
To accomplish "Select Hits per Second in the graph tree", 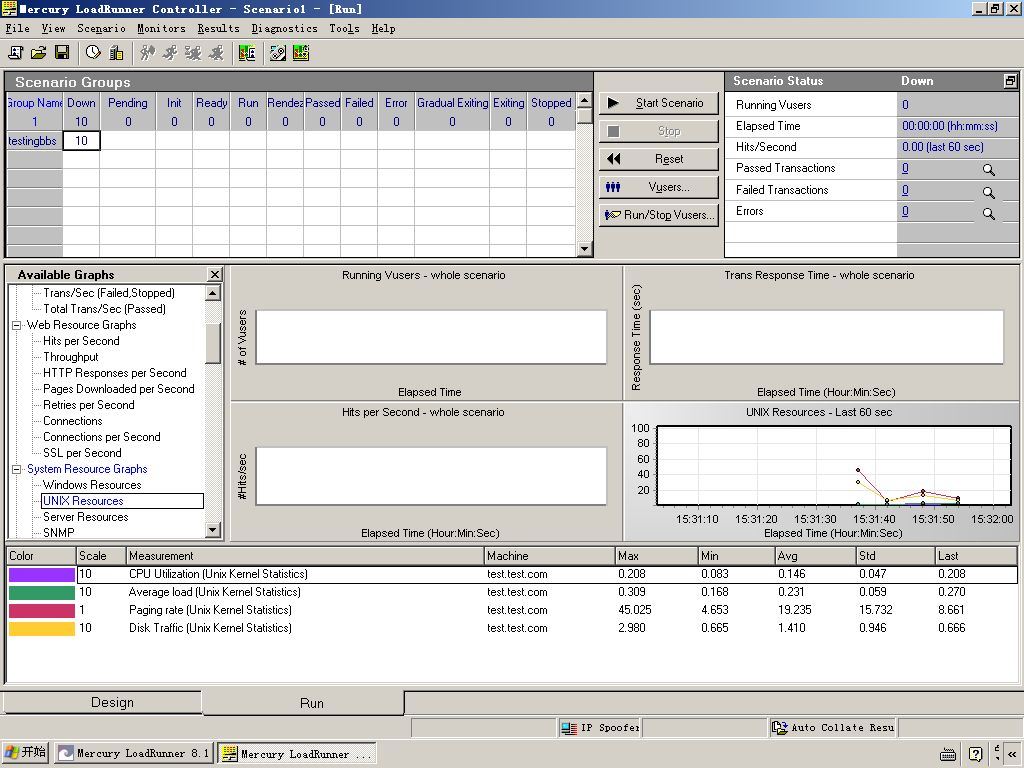I will [x=81, y=341].
